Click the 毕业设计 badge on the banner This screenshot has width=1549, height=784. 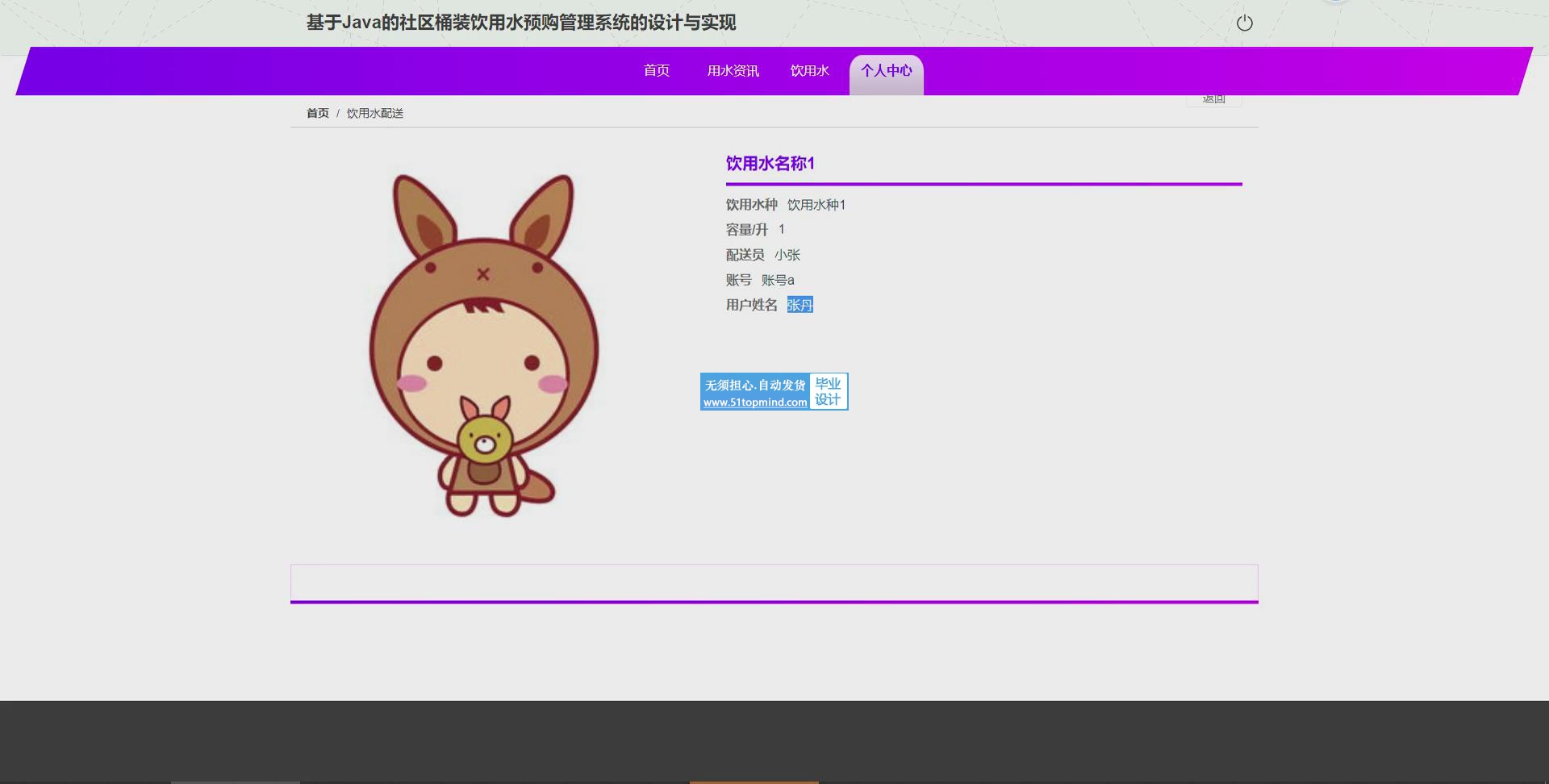click(x=828, y=392)
